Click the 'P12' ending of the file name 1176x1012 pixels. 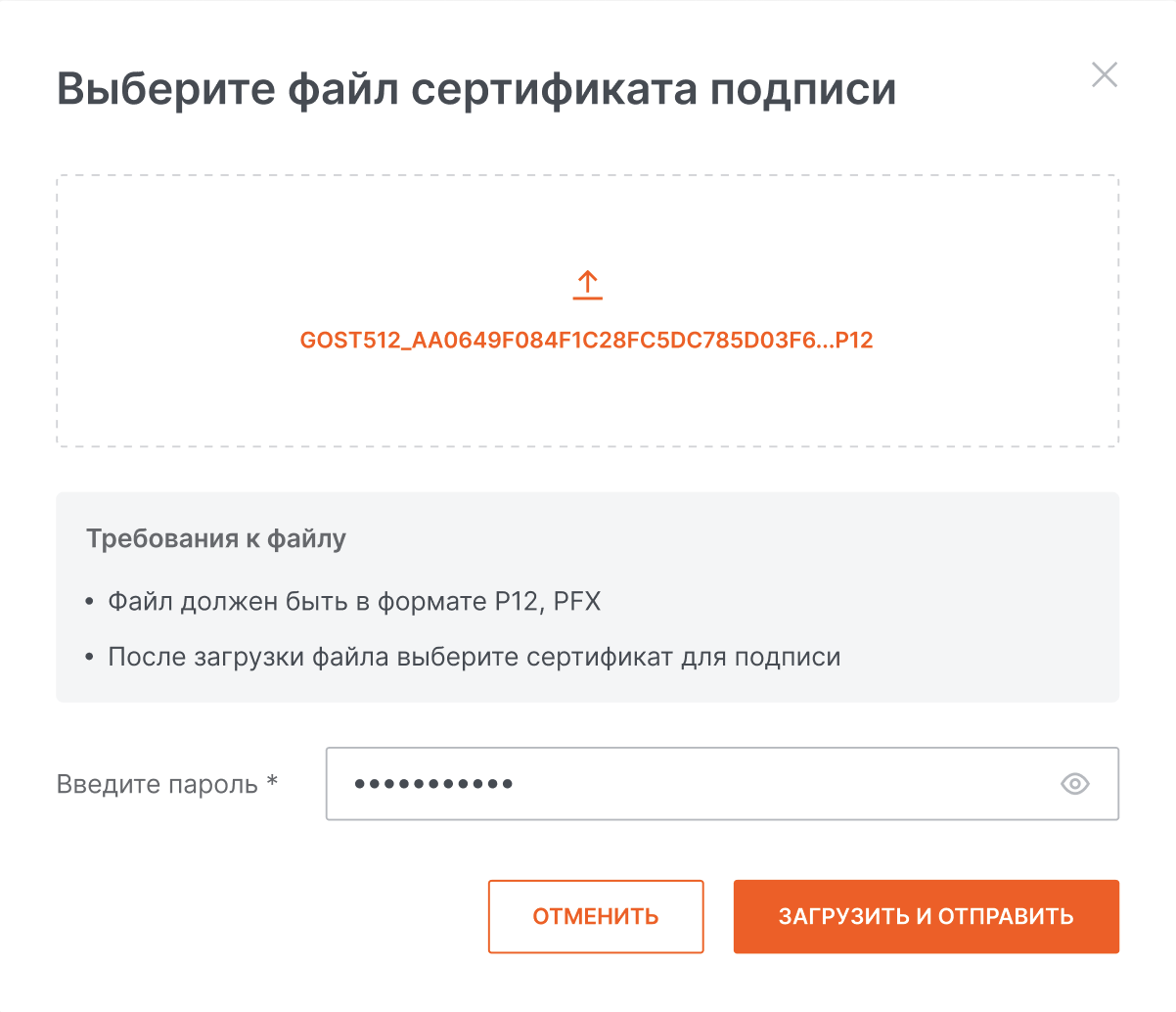(854, 341)
